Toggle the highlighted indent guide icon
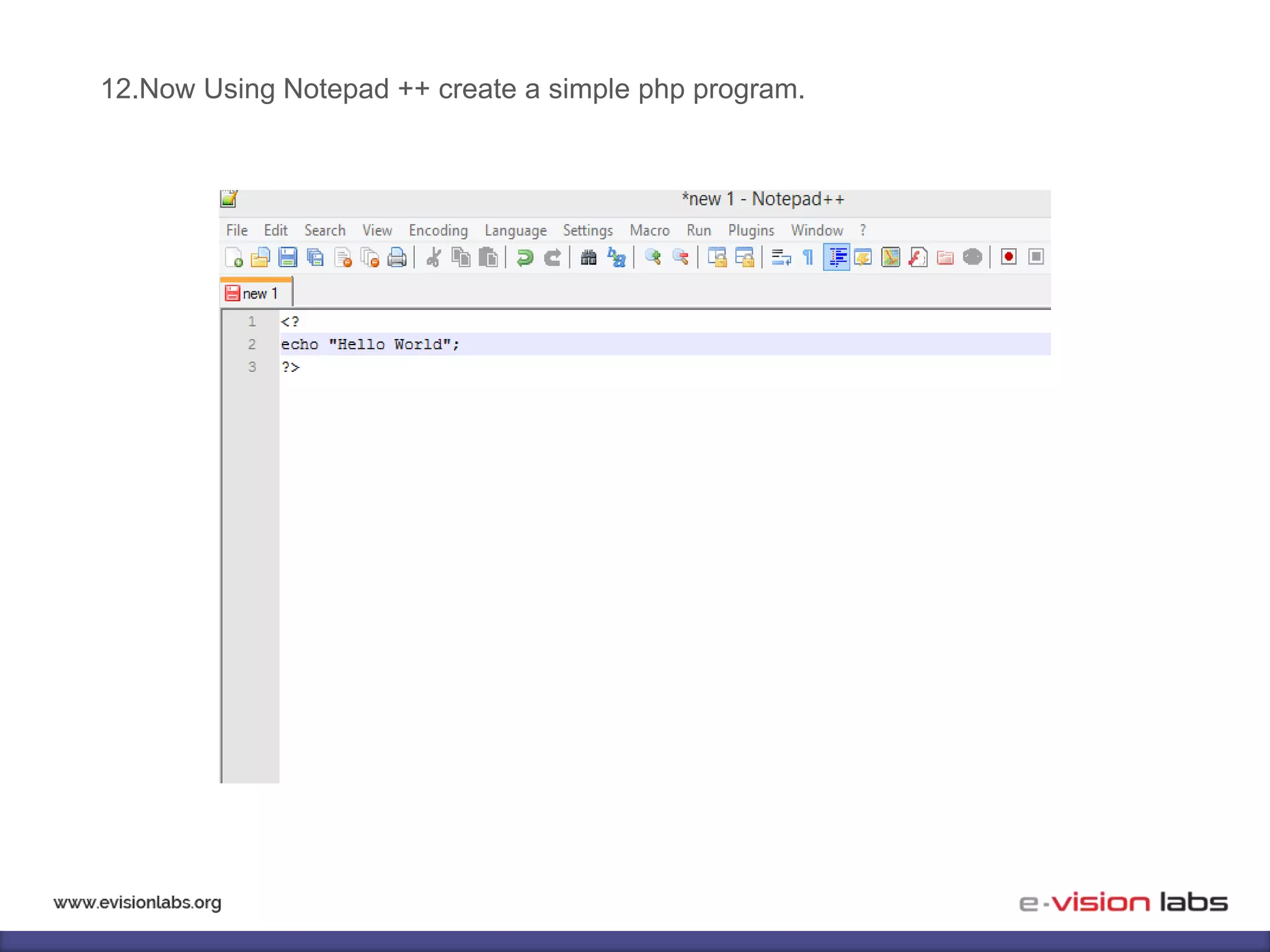The image size is (1270, 952). [837, 257]
